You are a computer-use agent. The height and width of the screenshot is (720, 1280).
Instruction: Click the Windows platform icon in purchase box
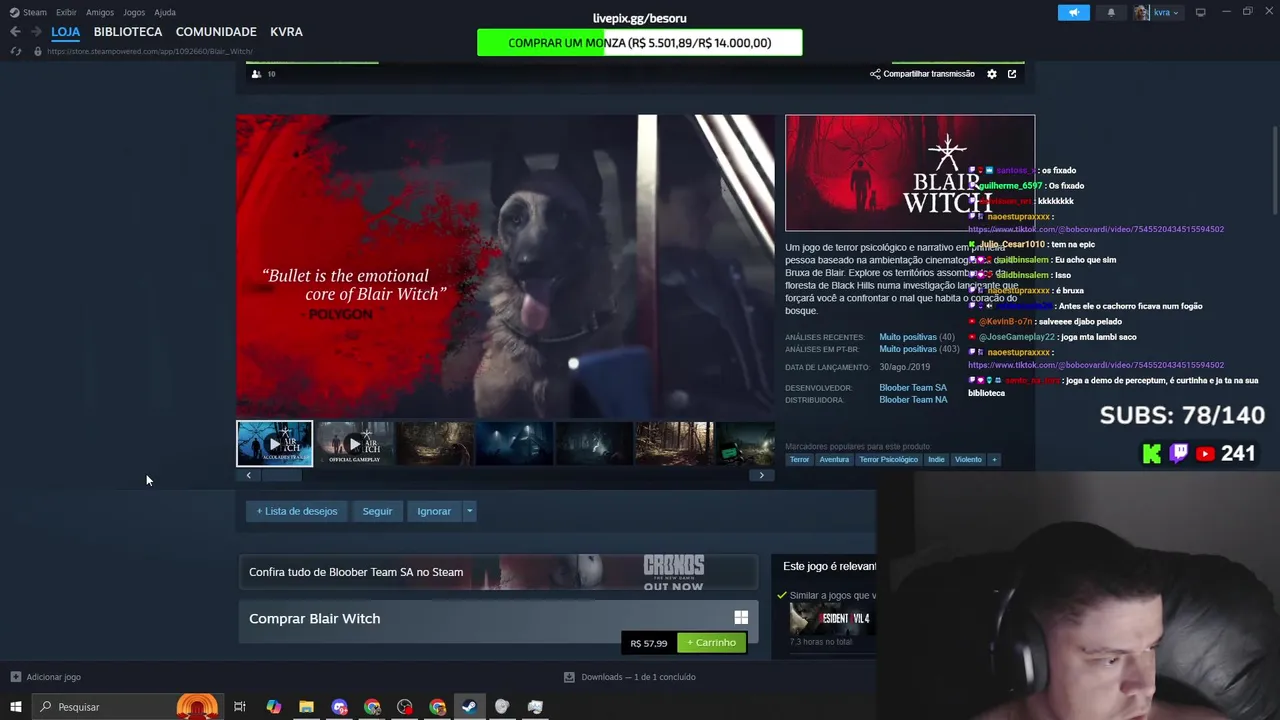pos(741,618)
